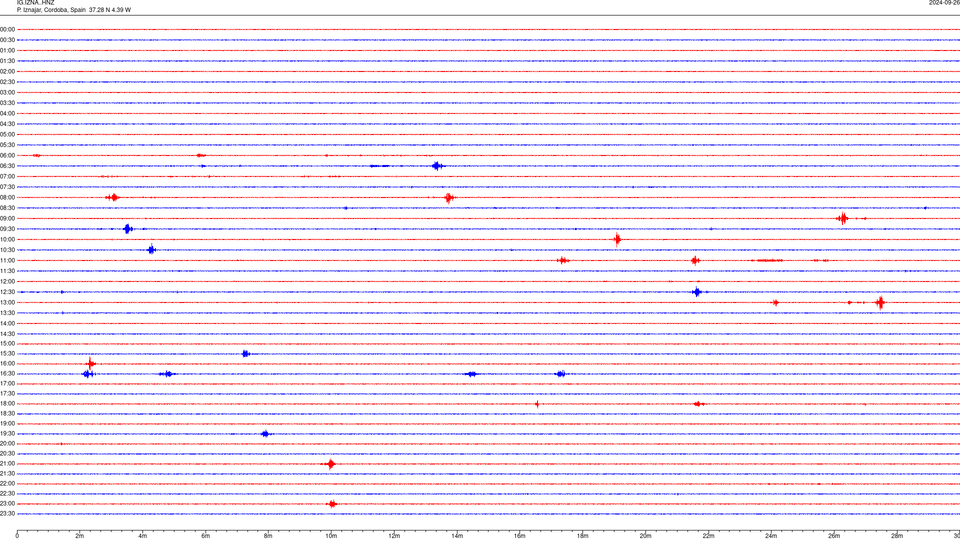Click the 4m axis tick label
960x540 pixels.
(143, 536)
